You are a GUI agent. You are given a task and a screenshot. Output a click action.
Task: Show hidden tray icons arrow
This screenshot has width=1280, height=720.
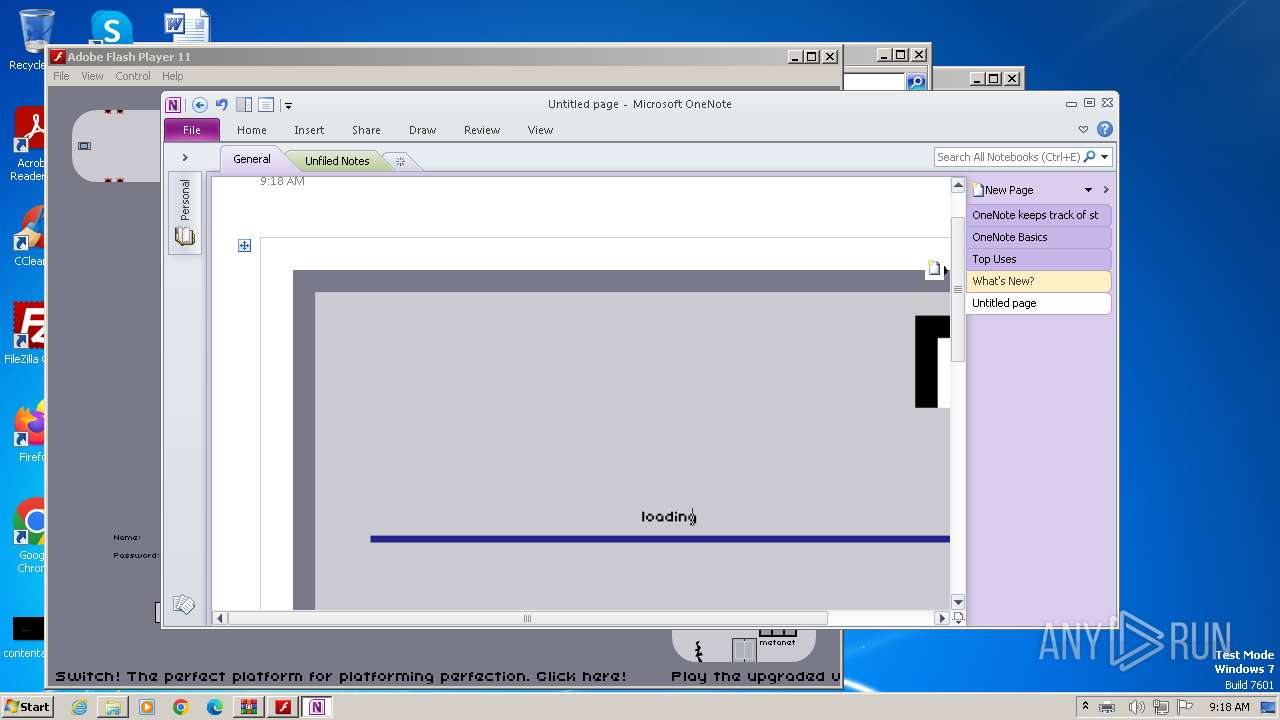click(x=1085, y=707)
